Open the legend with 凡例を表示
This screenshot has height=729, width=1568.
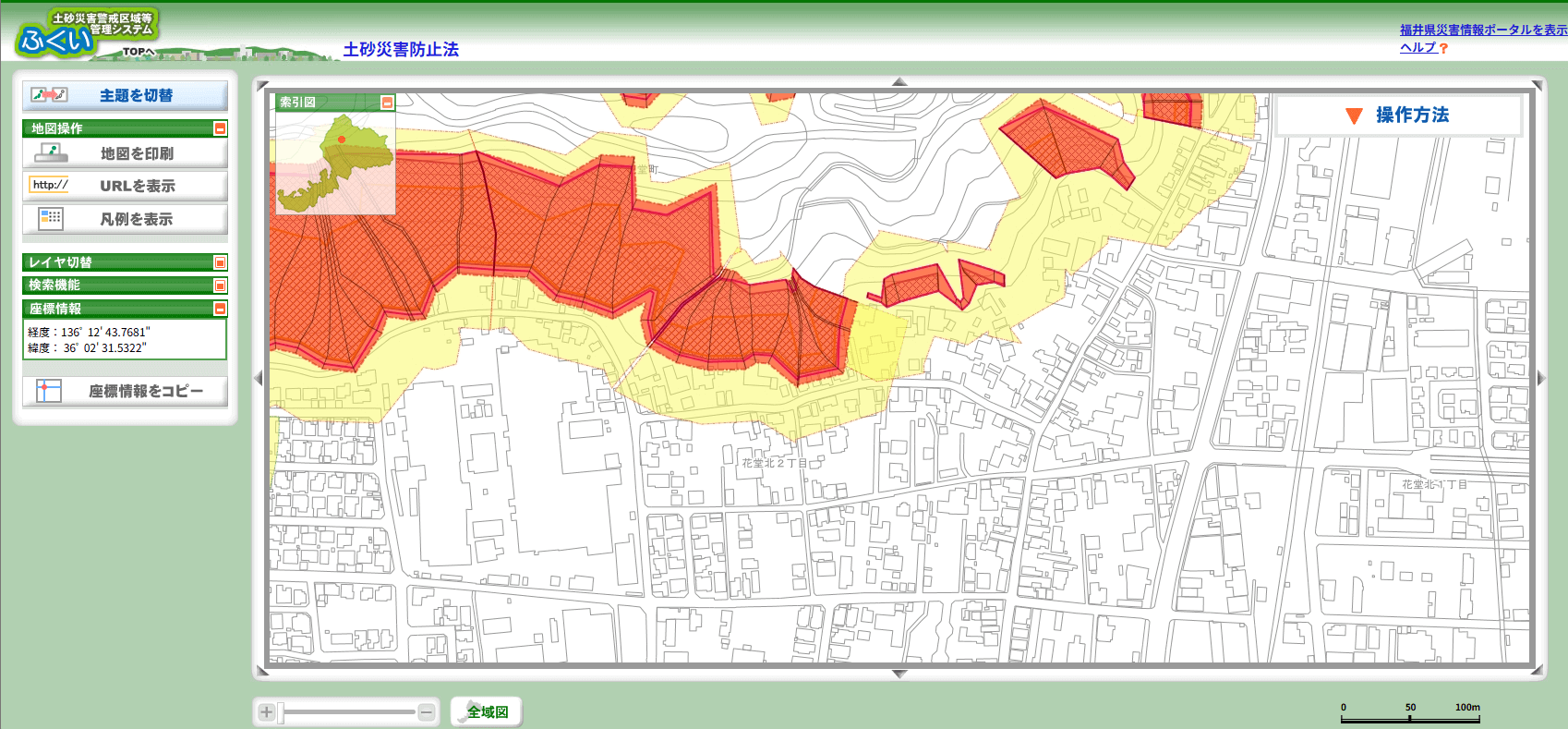(125, 219)
